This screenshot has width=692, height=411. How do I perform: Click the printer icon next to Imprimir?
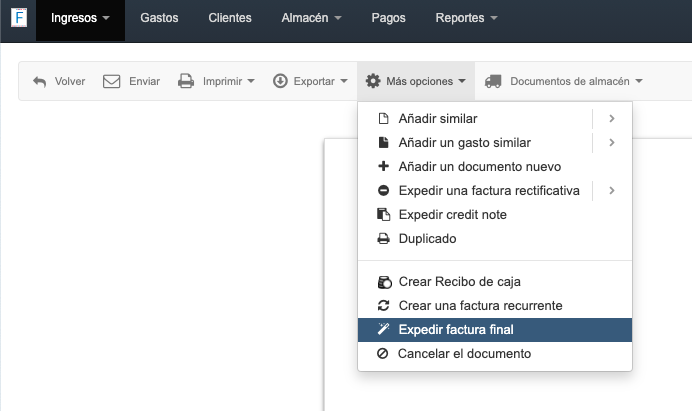186,81
